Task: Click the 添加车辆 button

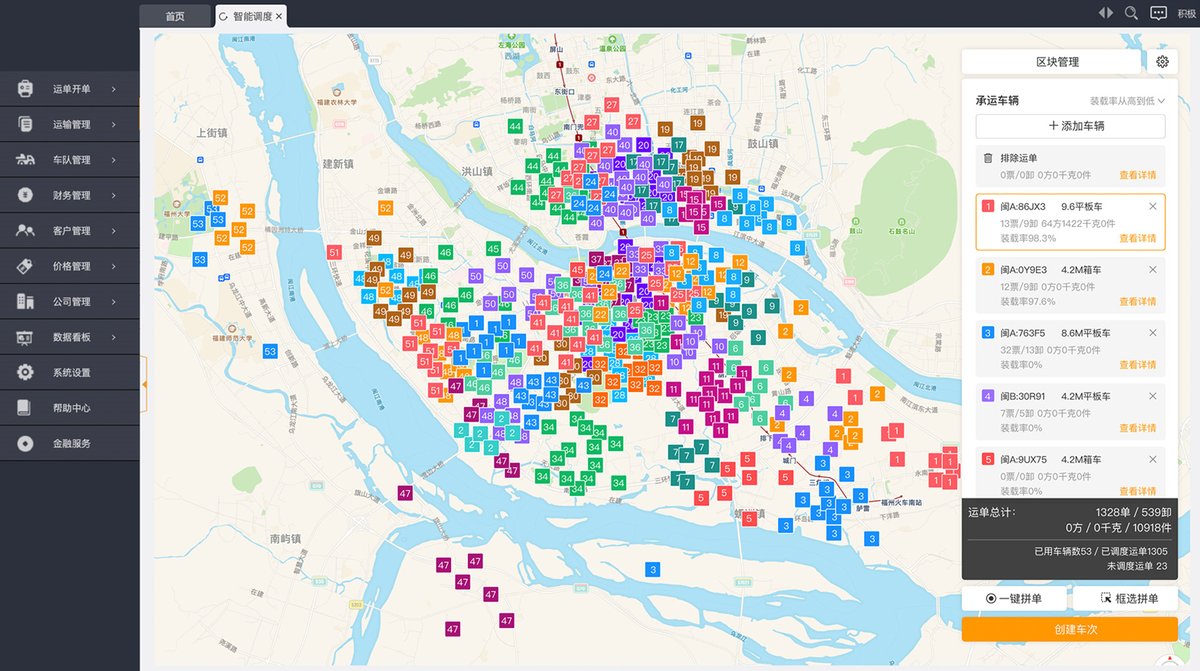Action: click(x=1070, y=126)
